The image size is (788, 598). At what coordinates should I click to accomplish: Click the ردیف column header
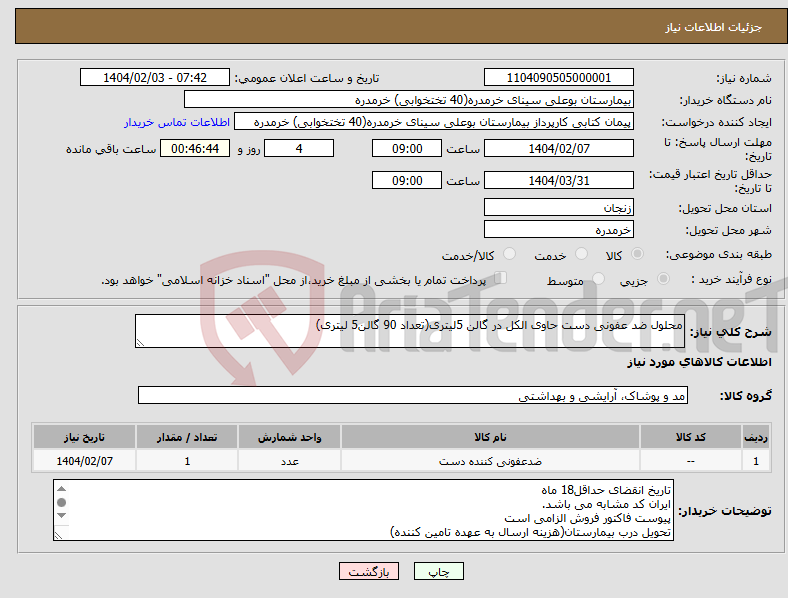(x=756, y=437)
